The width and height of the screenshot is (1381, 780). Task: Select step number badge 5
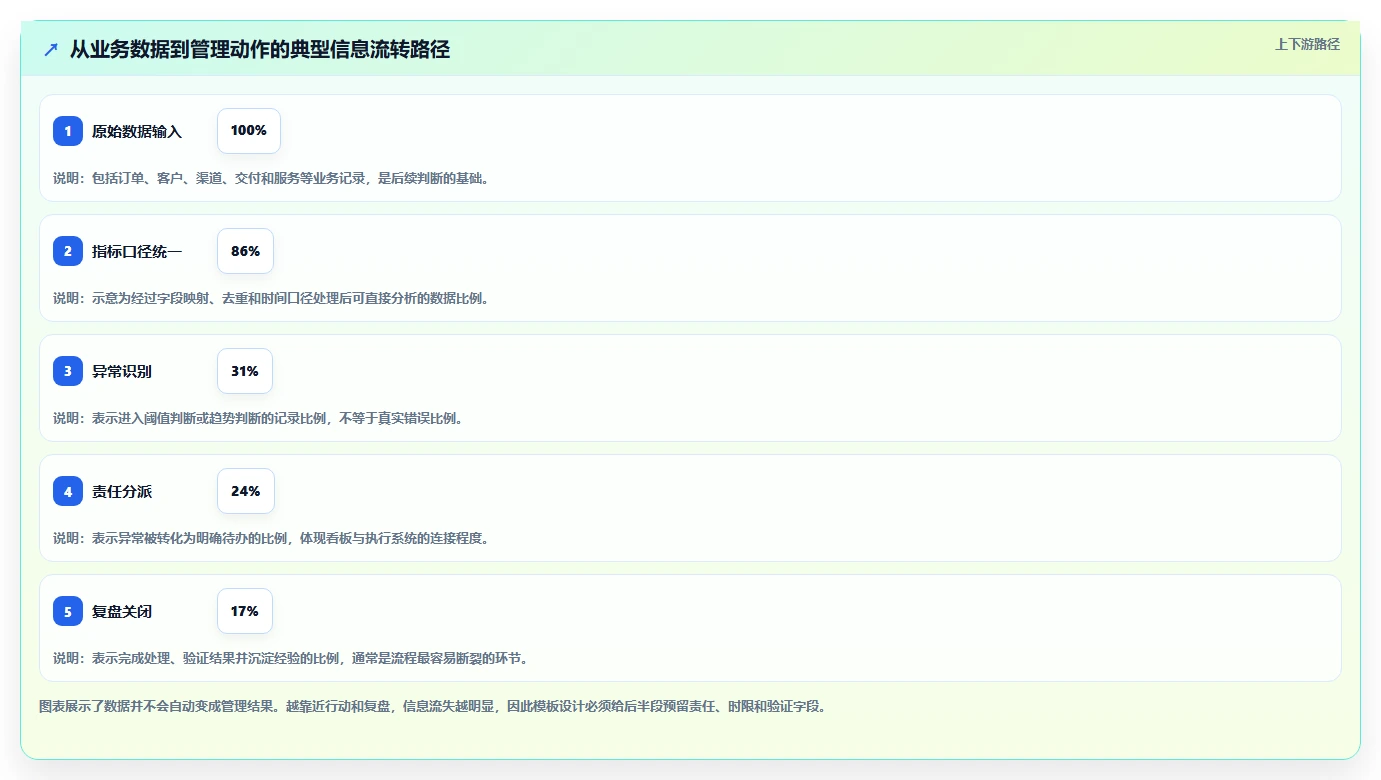(x=68, y=611)
